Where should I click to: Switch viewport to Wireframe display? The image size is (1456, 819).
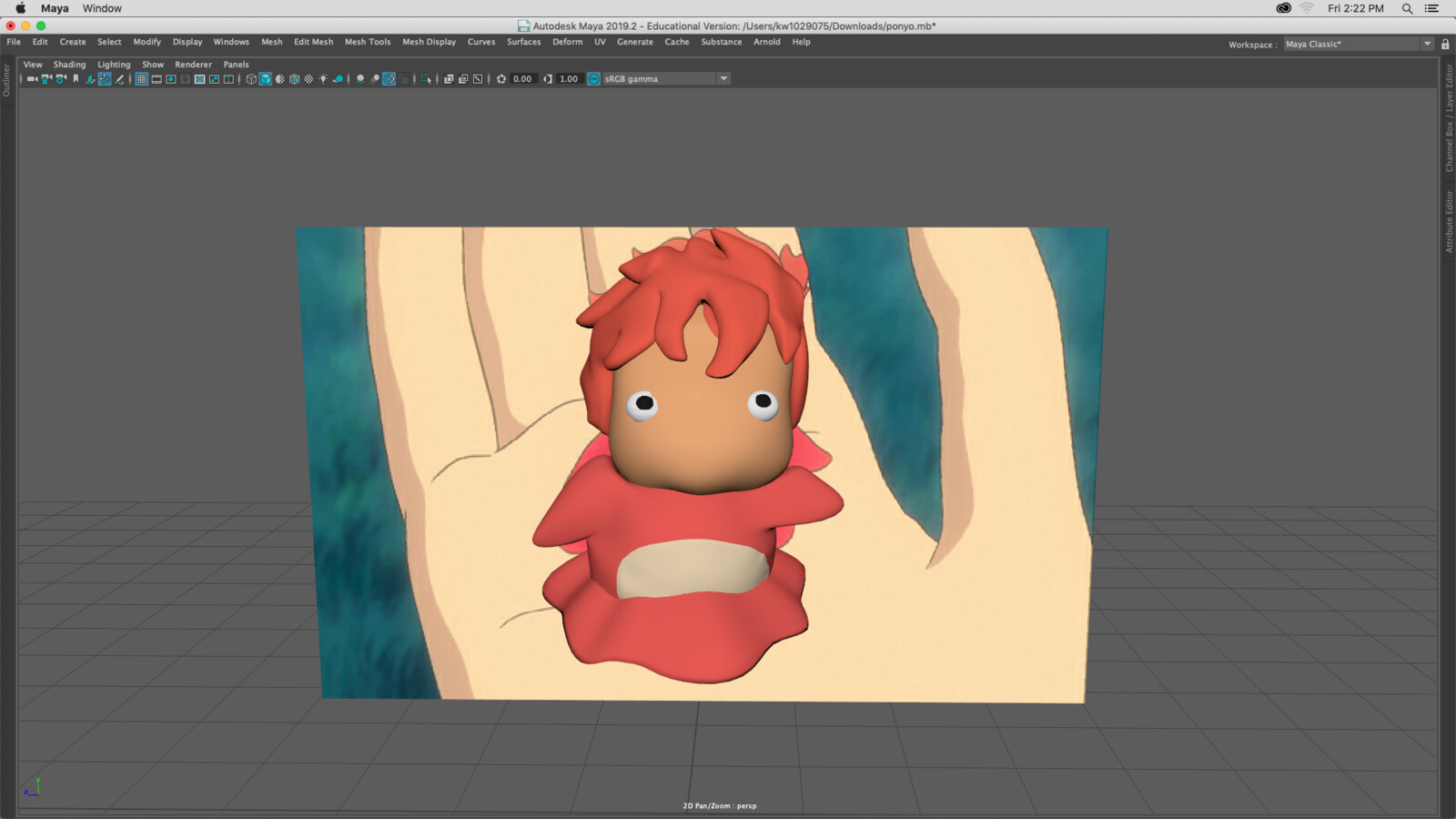click(x=251, y=79)
